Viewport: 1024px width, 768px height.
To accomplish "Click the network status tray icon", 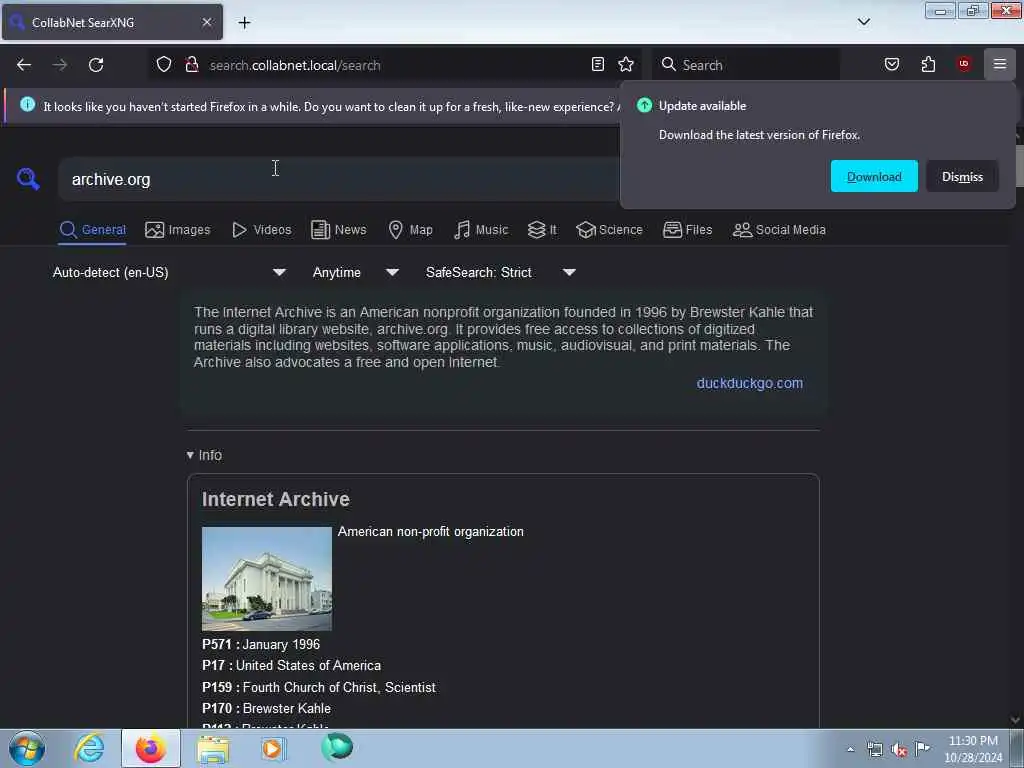I will (874, 750).
